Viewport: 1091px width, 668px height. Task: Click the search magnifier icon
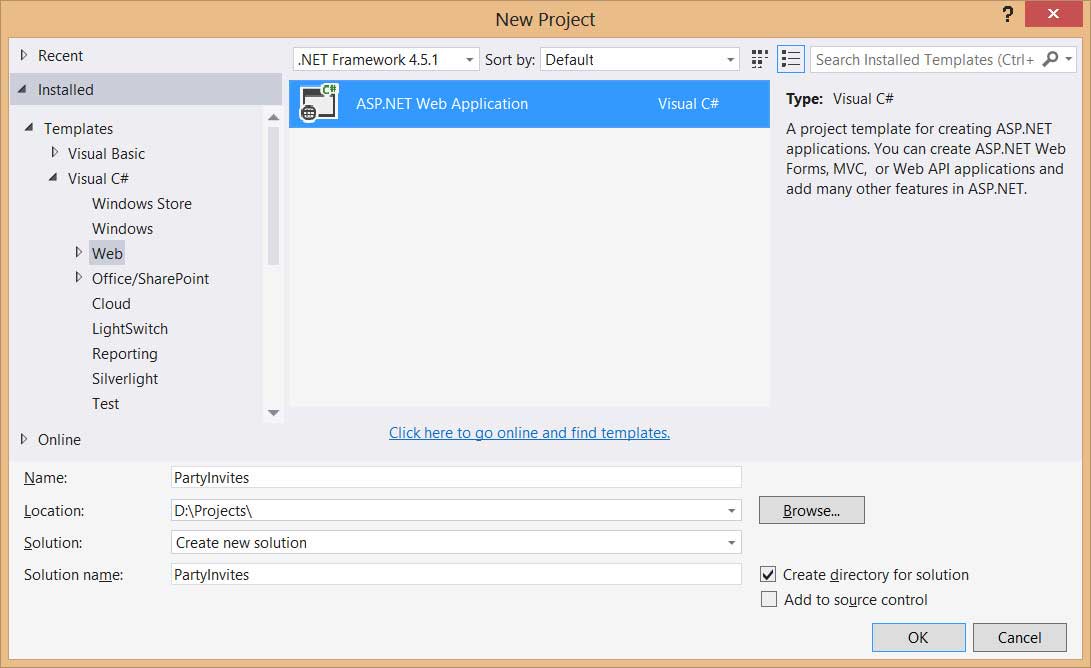[1050, 59]
